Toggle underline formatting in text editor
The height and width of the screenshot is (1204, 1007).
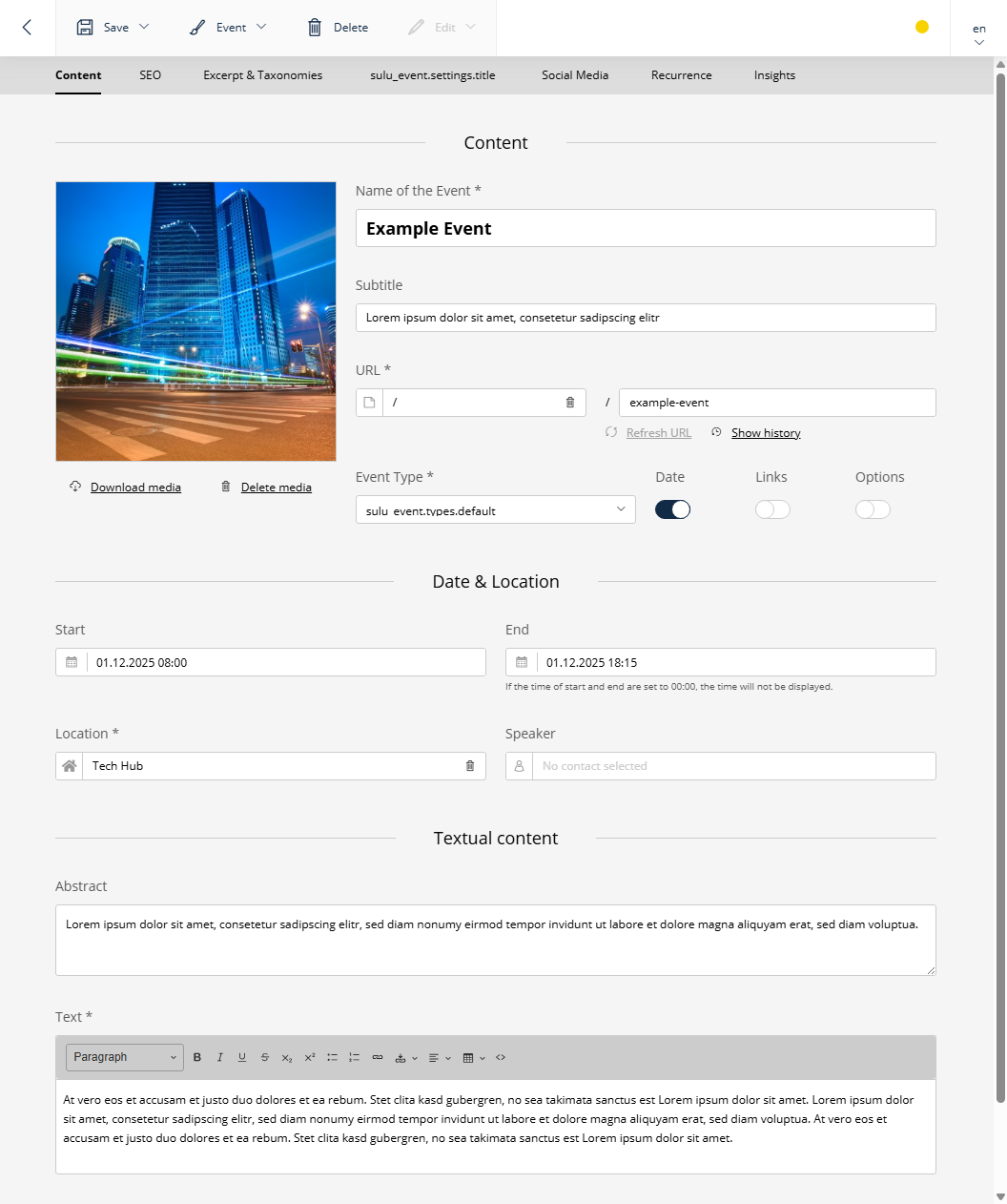tap(242, 1057)
